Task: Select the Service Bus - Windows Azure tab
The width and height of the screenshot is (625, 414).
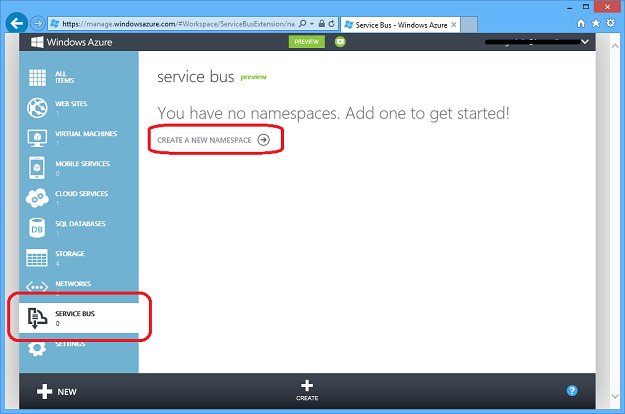Action: click(401, 25)
